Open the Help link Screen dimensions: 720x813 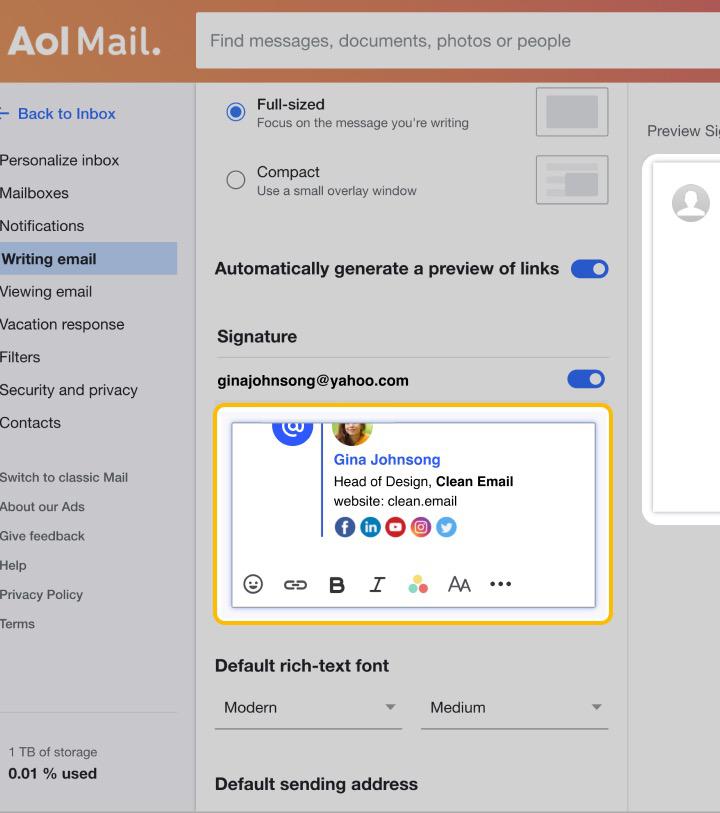coord(13,565)
